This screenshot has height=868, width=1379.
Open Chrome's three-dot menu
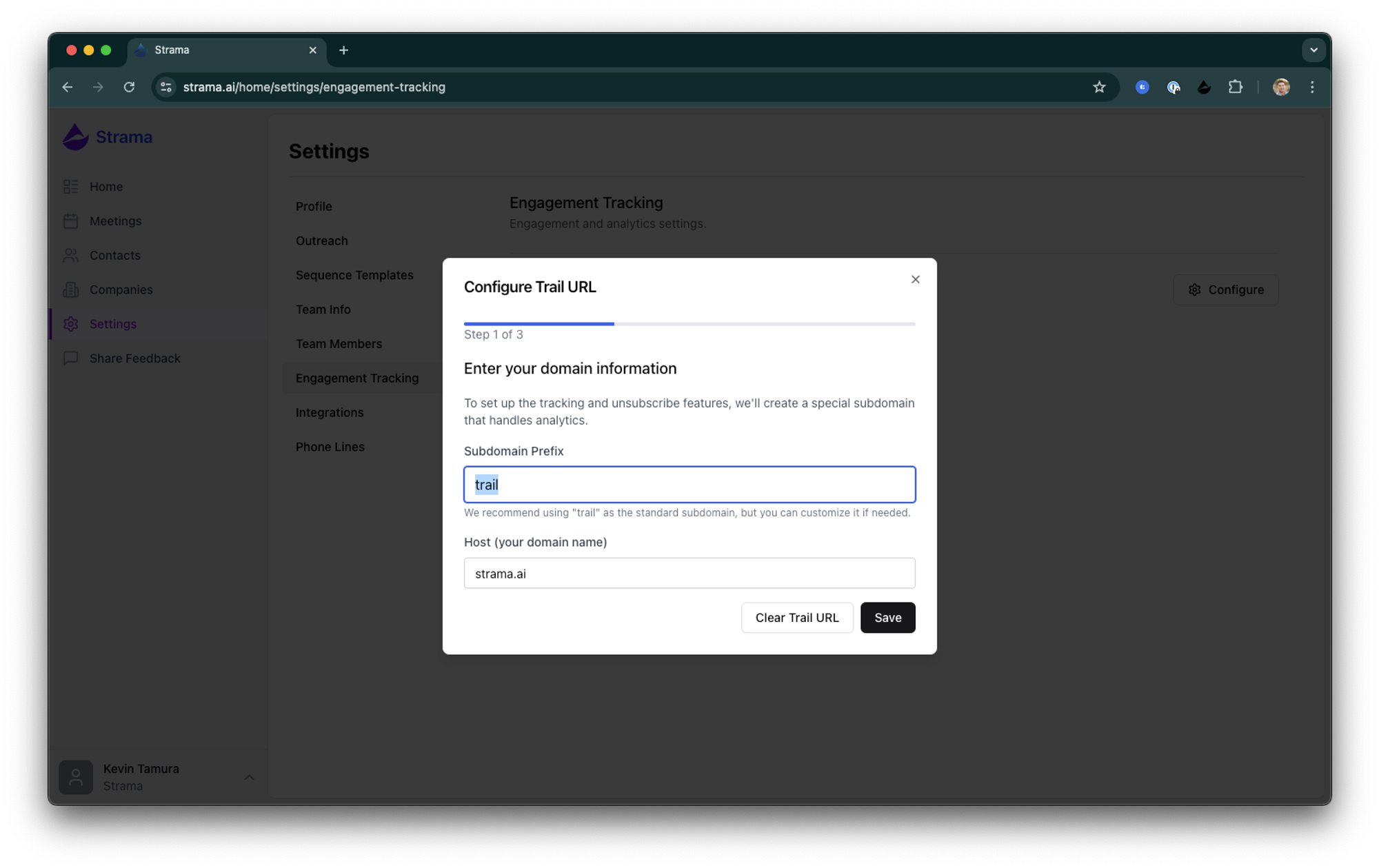[x=1312, y=87]
